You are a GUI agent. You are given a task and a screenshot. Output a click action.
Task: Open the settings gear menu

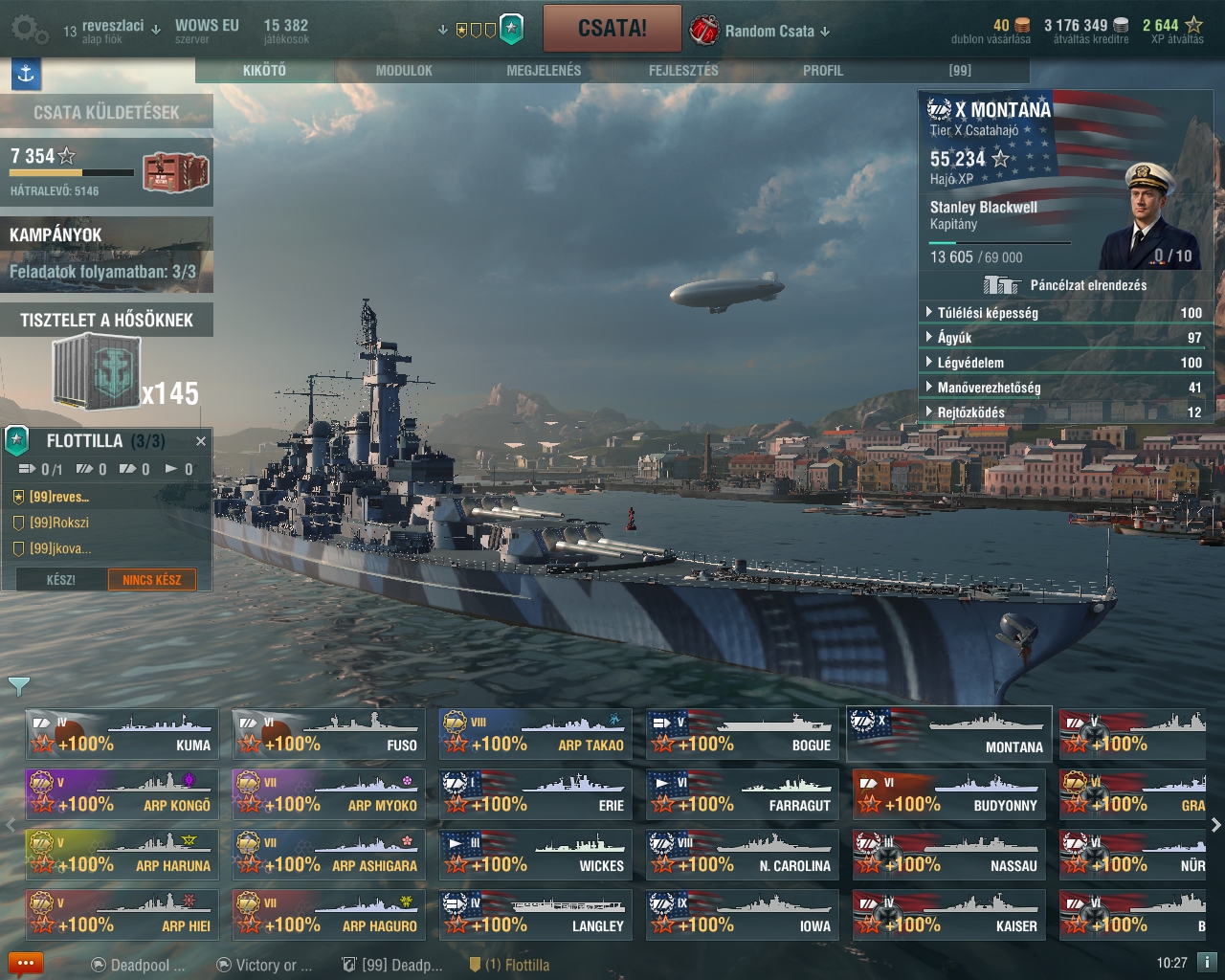click(x=29, y=30)
